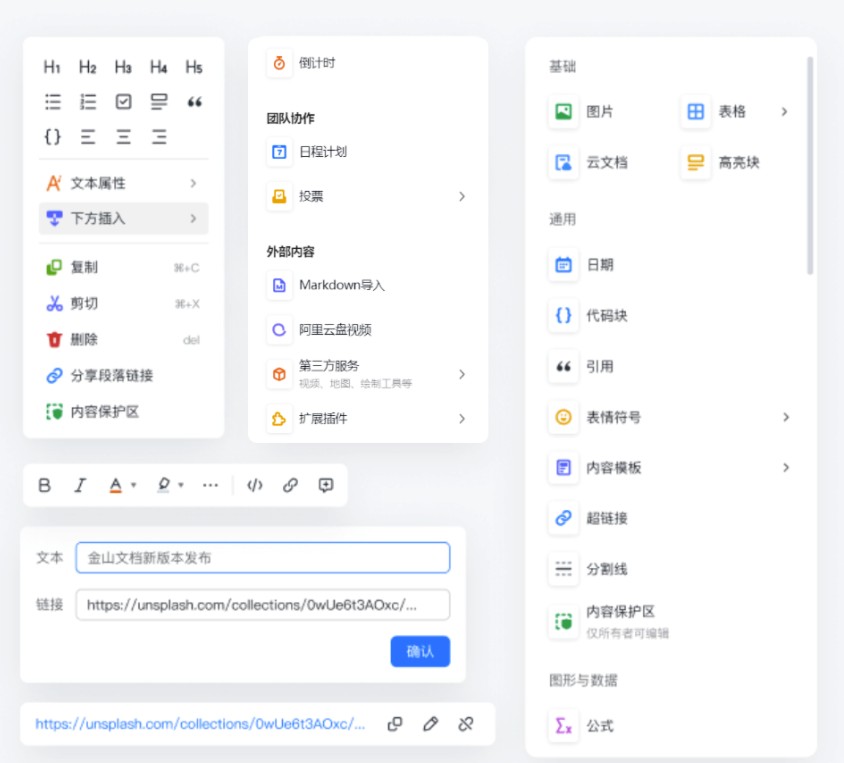844x763 pixels.
Task: Toggle italic formatting in the toolbar
Action: point(80,485)
